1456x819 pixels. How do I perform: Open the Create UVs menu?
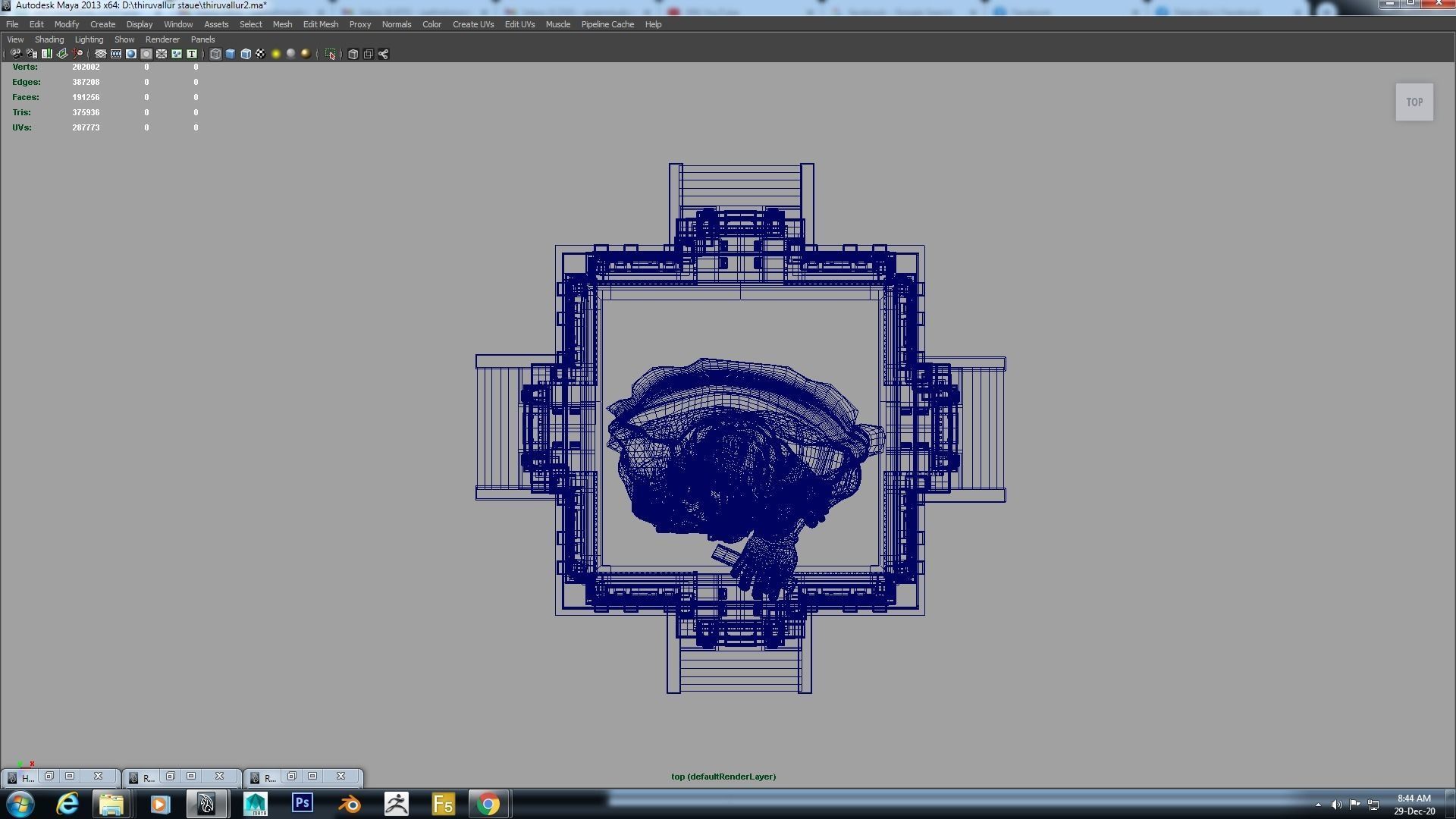click(472, 24)
